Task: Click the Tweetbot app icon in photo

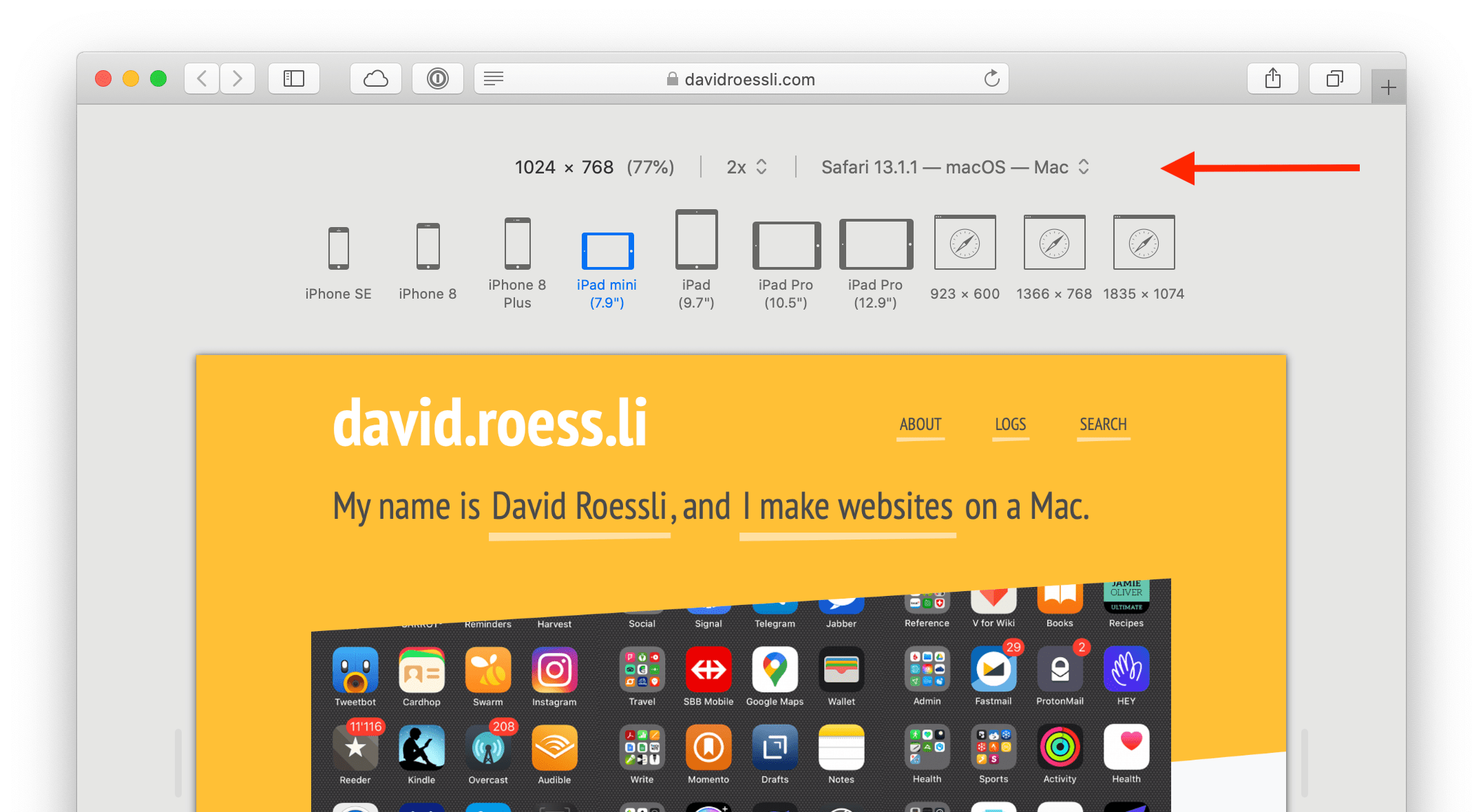Action: point(355,670)
